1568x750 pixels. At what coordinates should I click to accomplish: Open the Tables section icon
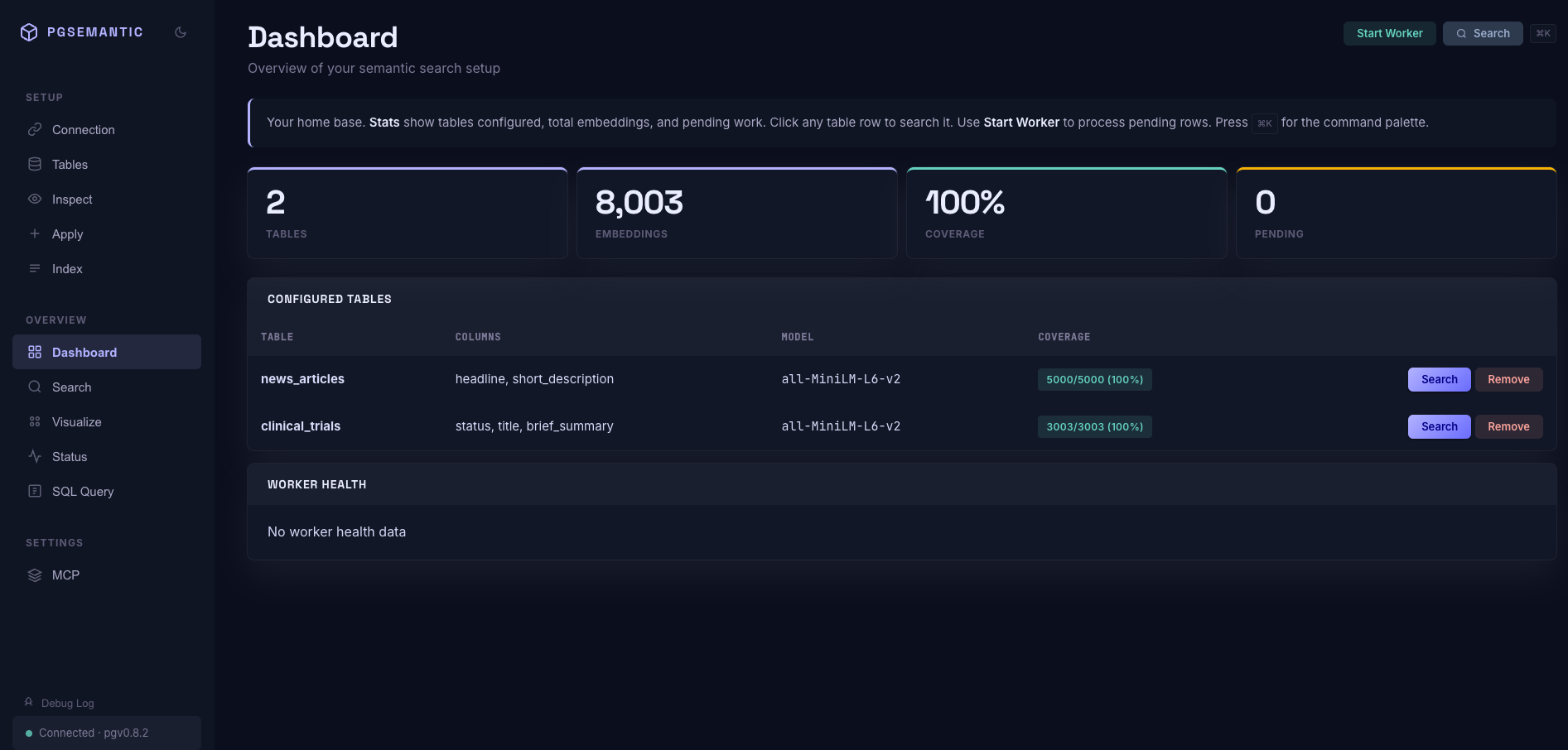pos(35,164)
